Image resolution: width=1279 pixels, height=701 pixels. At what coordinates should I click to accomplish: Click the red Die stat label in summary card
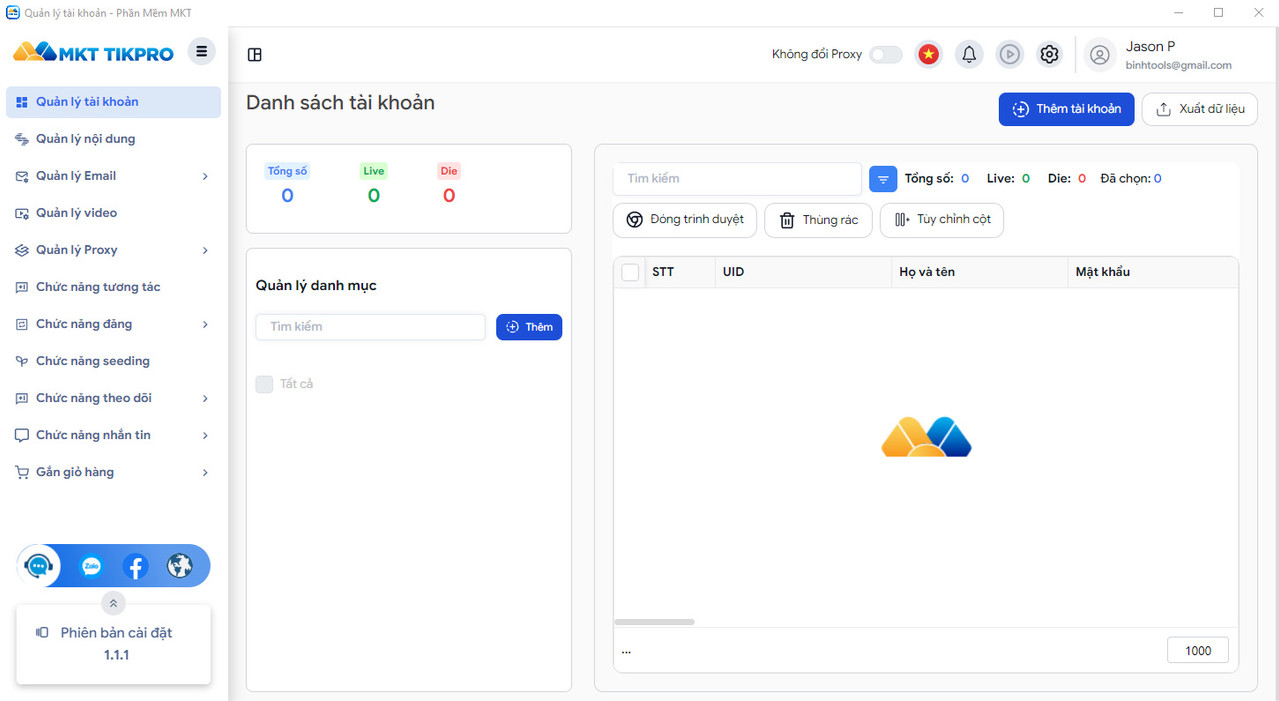[449, 171]
